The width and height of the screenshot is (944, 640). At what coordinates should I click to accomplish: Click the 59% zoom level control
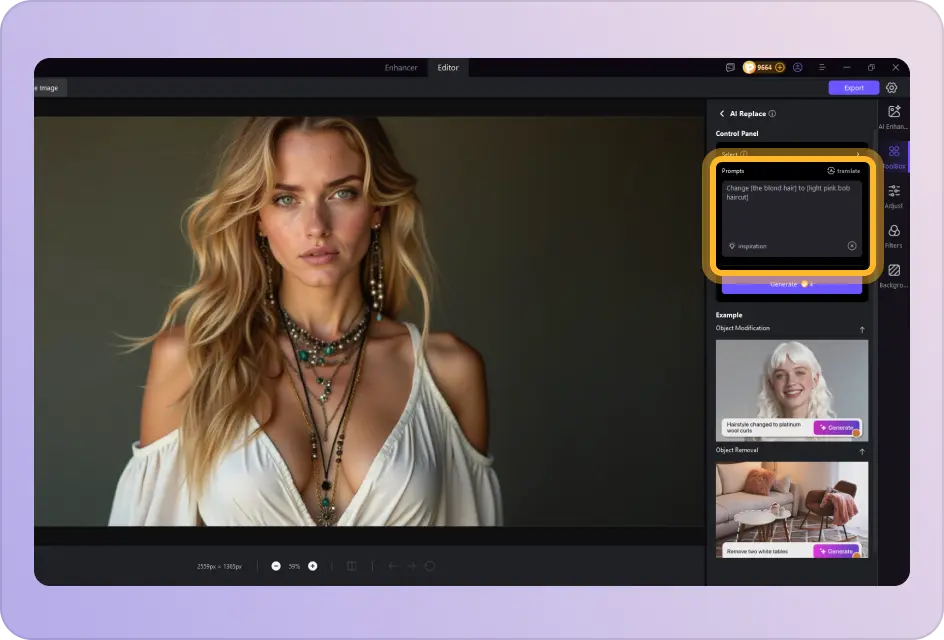point(293,566)
